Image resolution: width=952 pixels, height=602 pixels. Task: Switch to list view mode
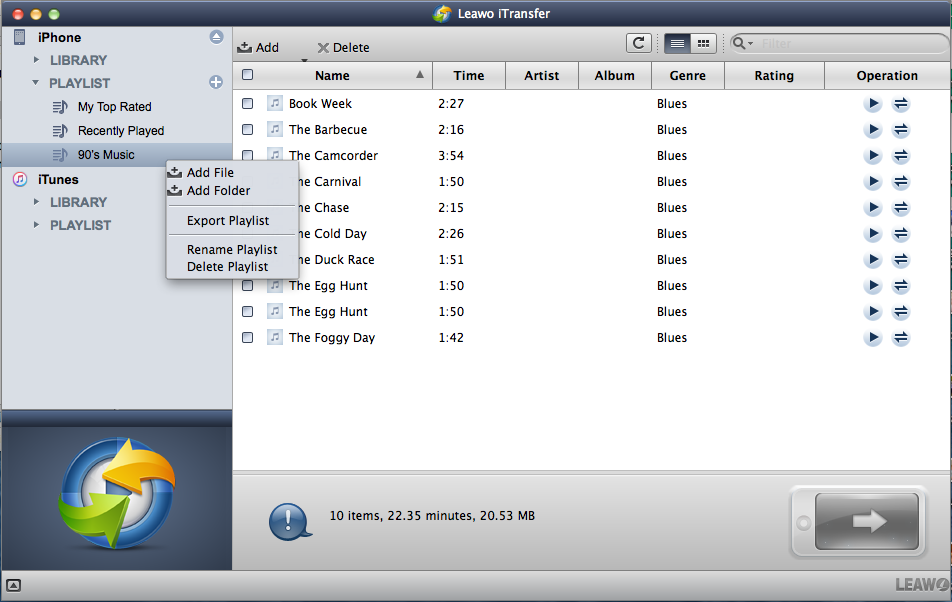(x=677, y=43)
